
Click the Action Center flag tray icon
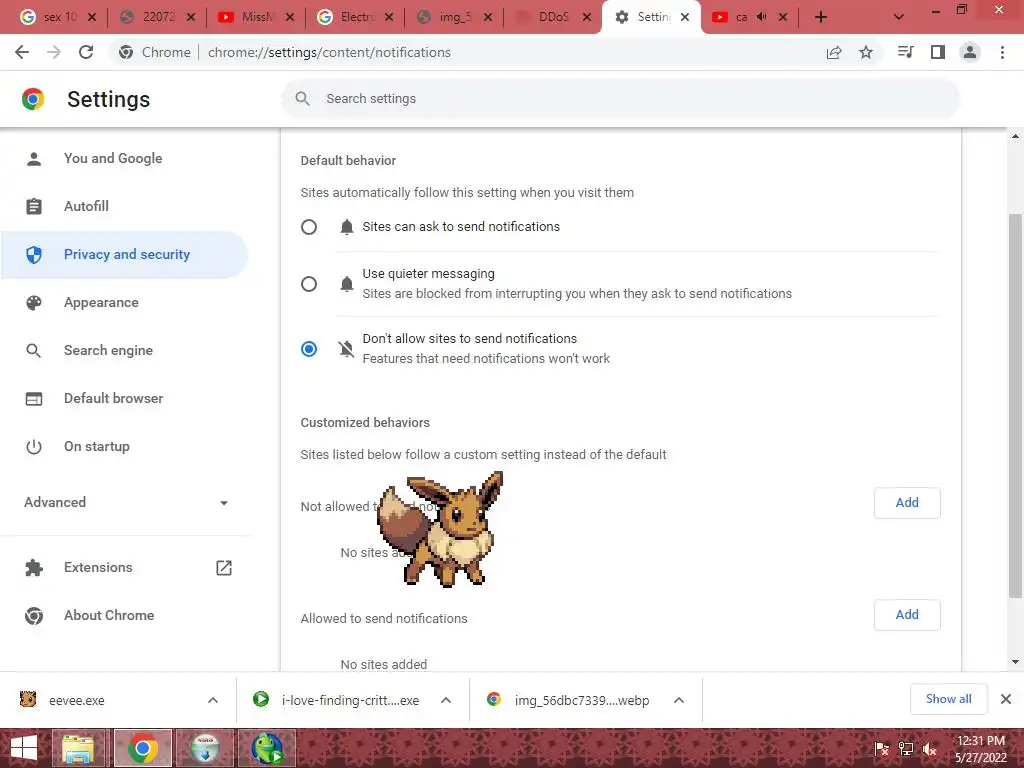[882, 749]
